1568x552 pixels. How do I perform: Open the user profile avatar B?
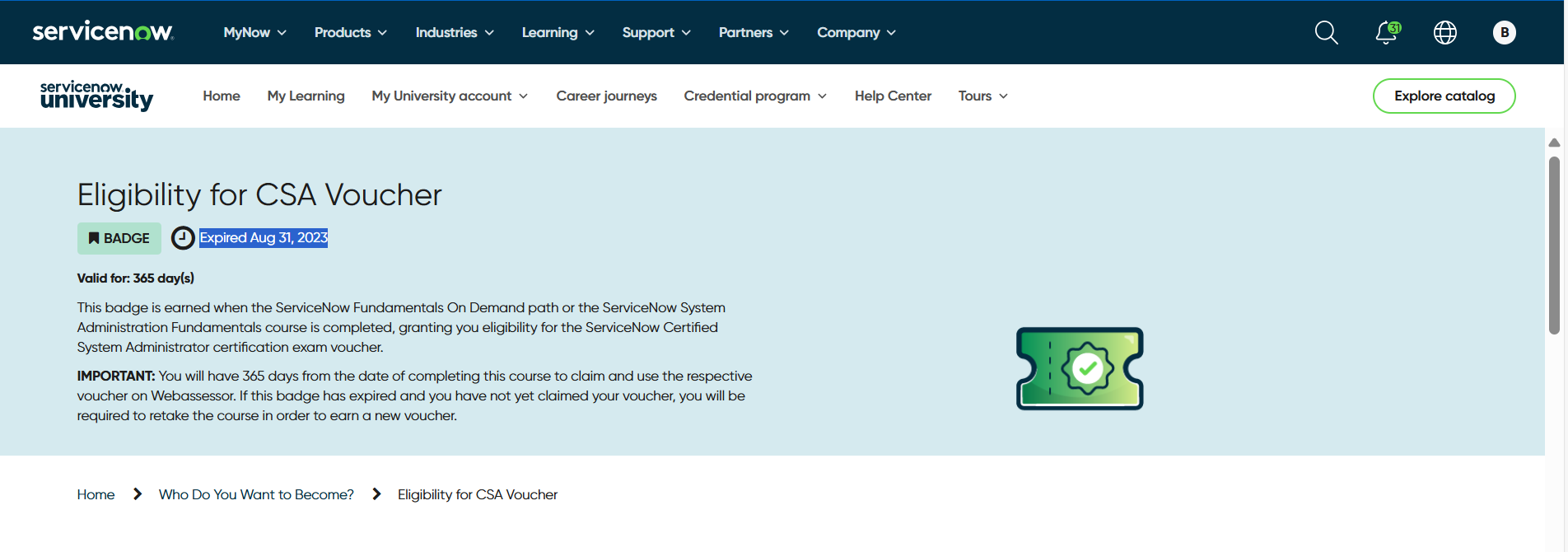tap(1505, 32)
